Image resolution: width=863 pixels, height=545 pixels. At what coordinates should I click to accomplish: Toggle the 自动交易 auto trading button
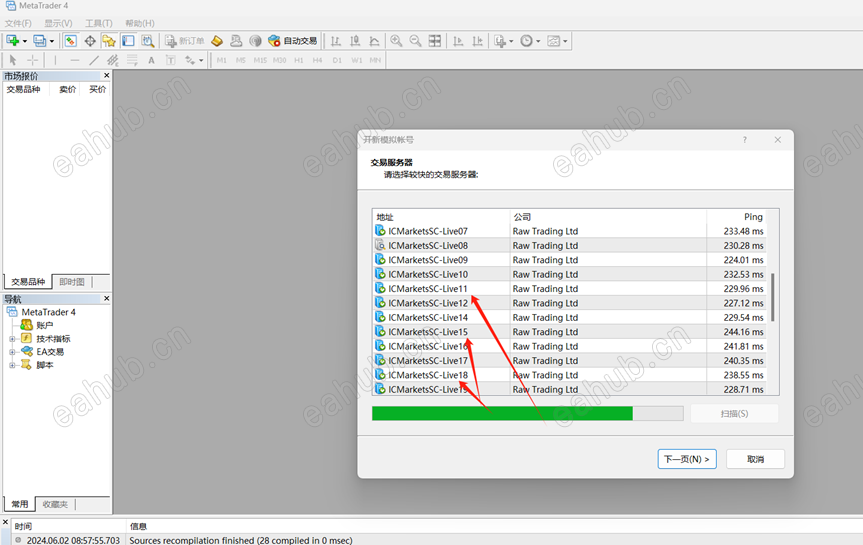[292, 41]
